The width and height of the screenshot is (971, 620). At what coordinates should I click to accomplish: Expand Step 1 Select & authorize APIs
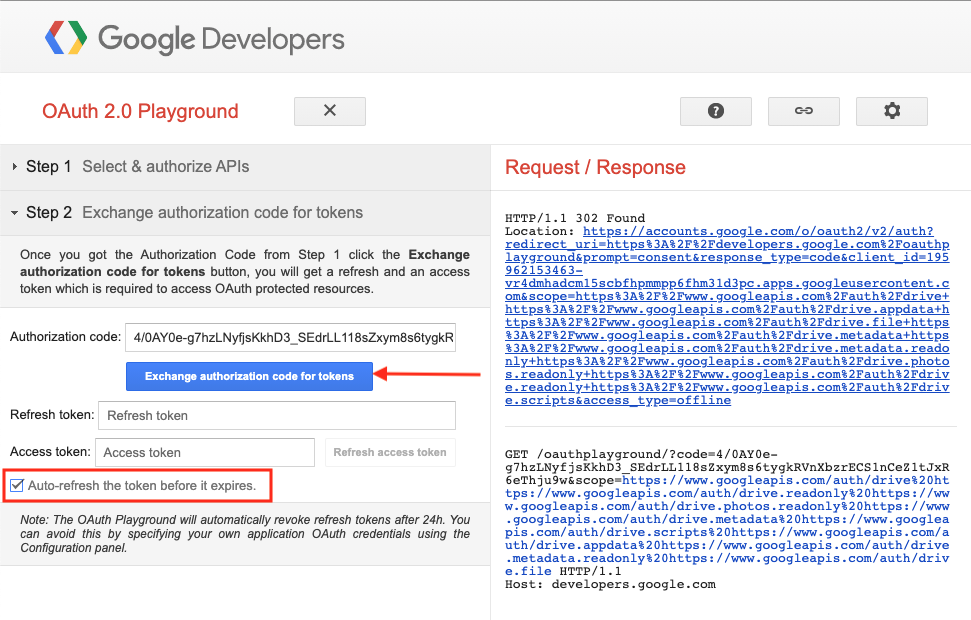coord(245,167)
